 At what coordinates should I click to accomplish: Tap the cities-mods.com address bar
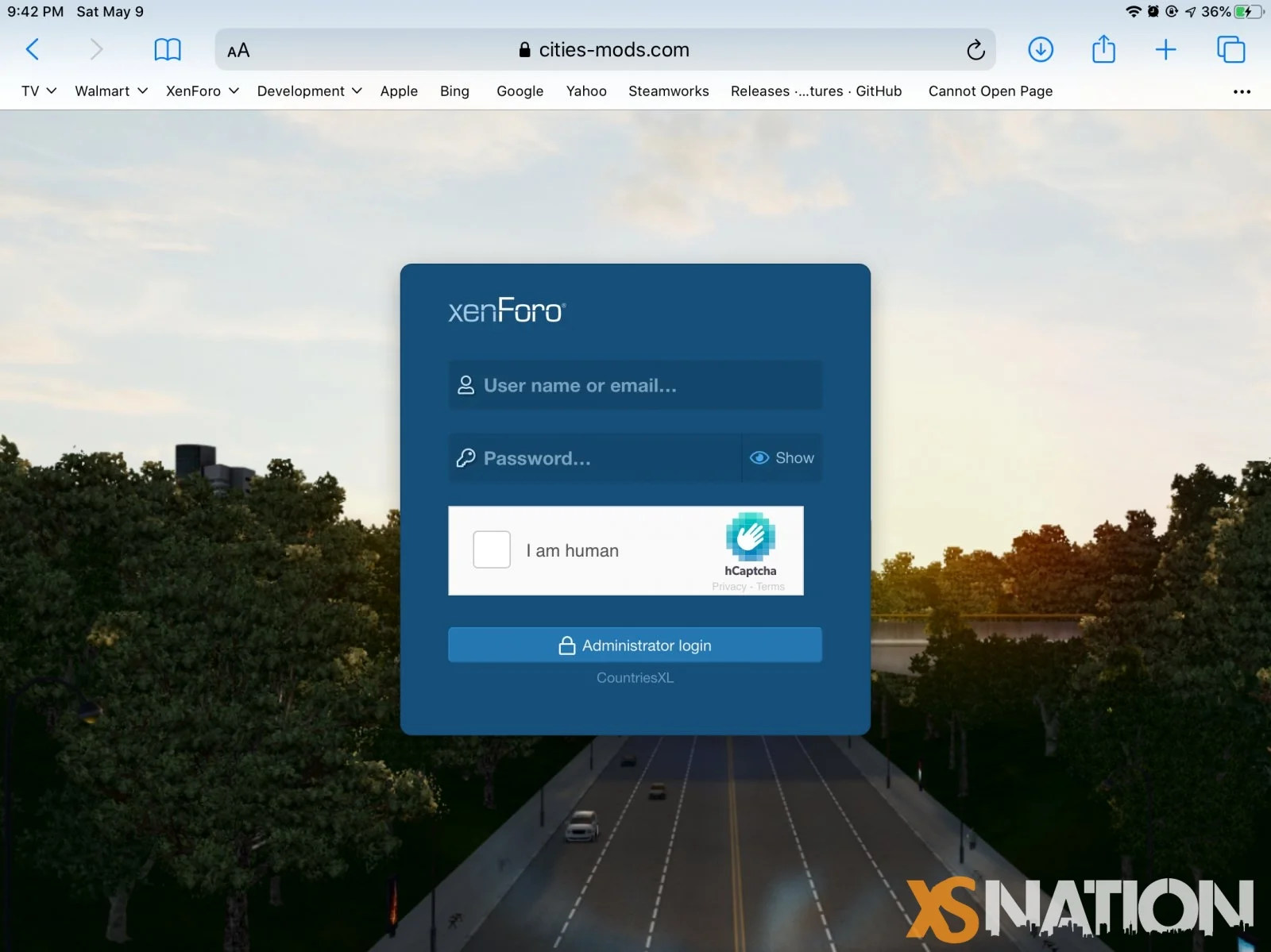(605, 50)
